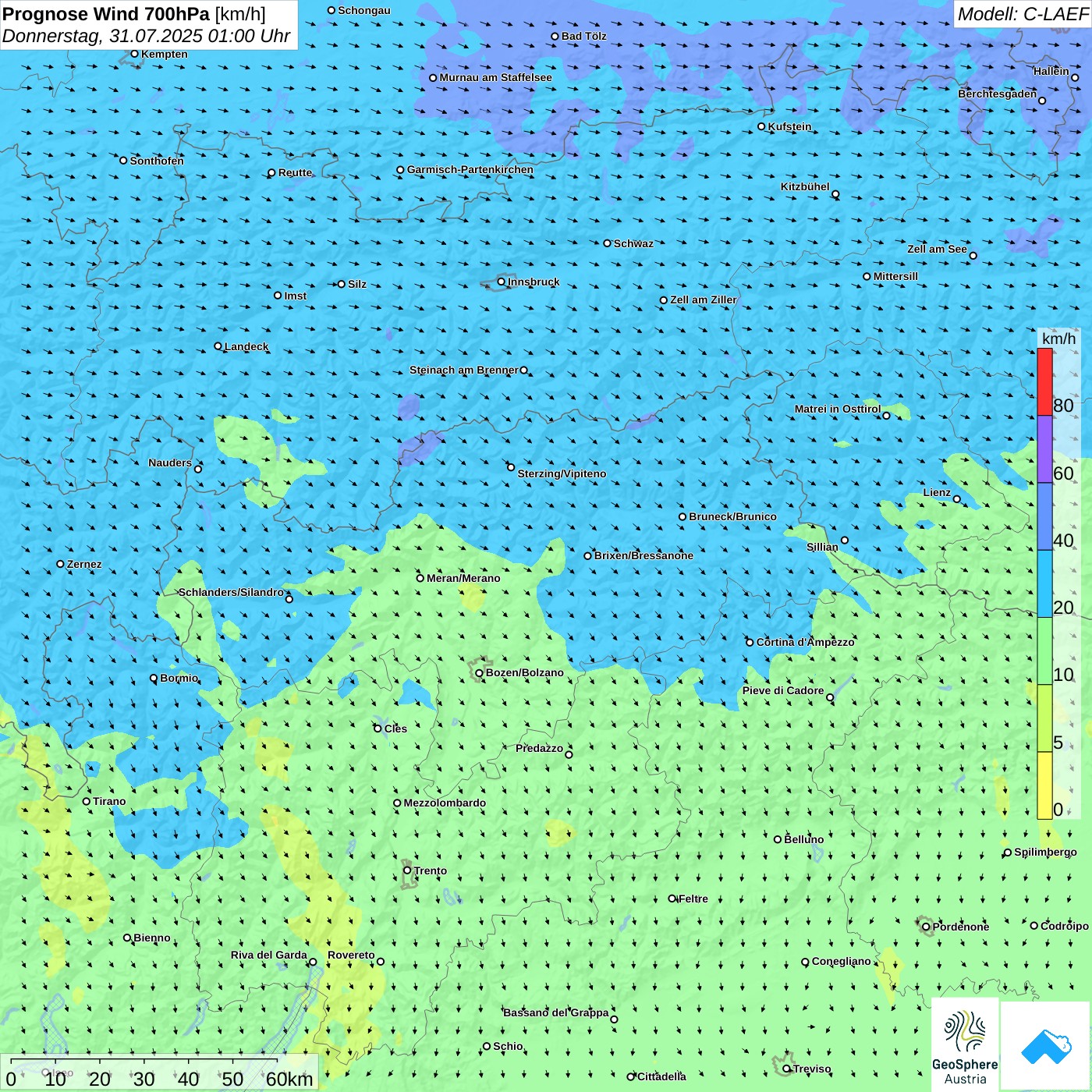Click the Trento location marker
Image resolution: width=1092 pixels, height=1092 pixels.
coord(407,870)
